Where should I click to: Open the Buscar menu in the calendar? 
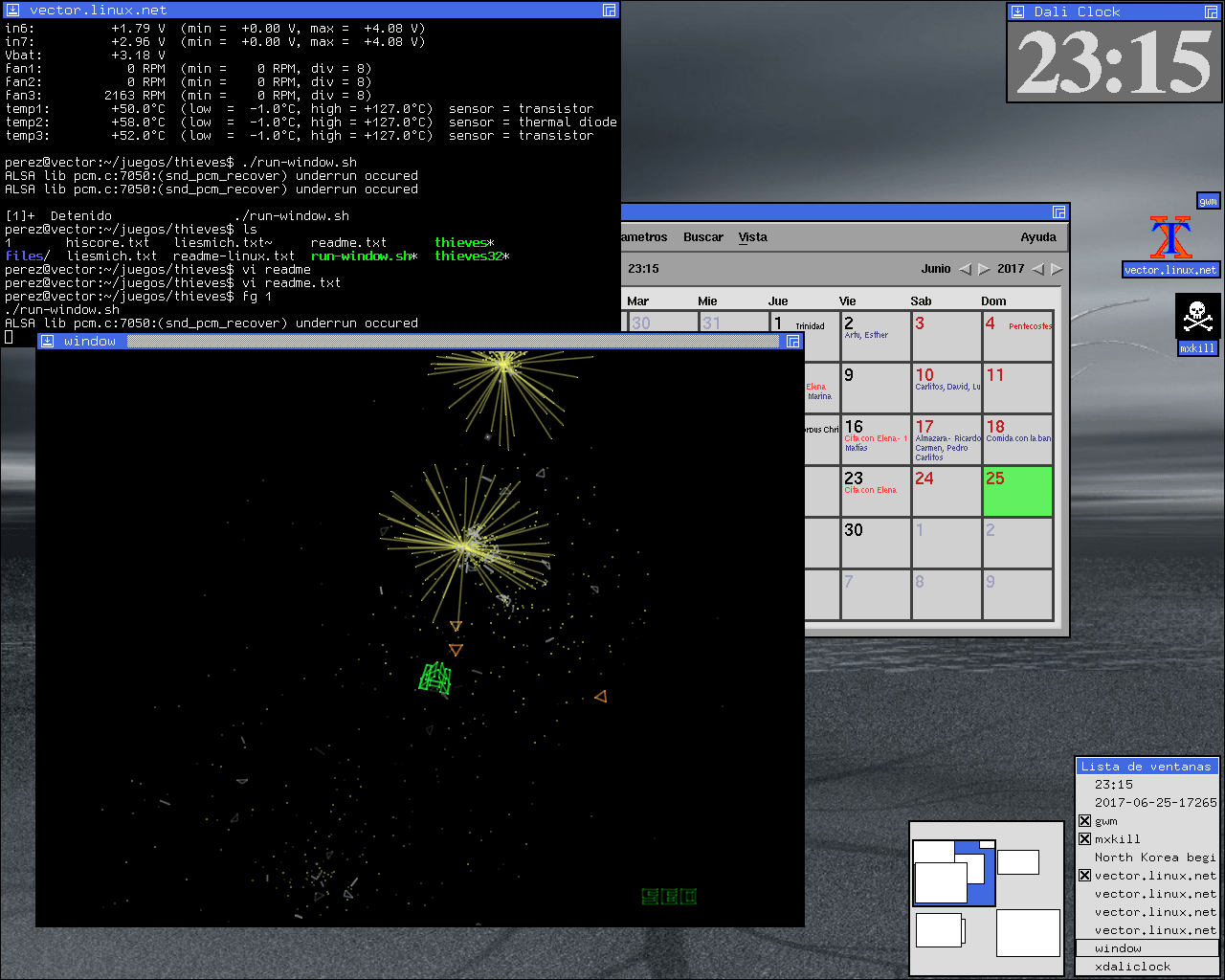click(703, 237)
